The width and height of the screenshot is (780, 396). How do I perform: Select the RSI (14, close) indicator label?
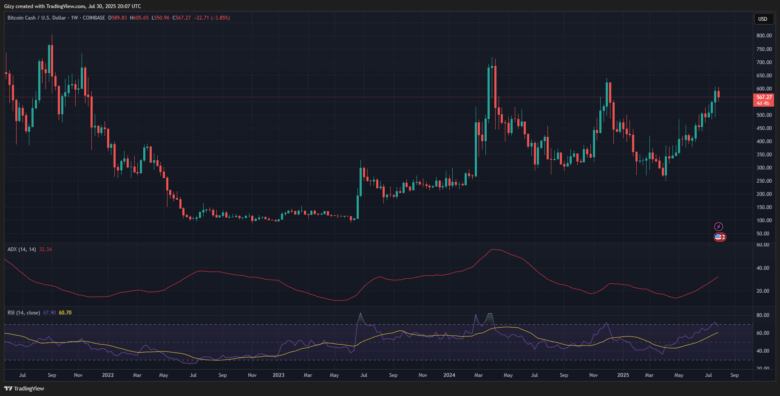tap(24, 312)
